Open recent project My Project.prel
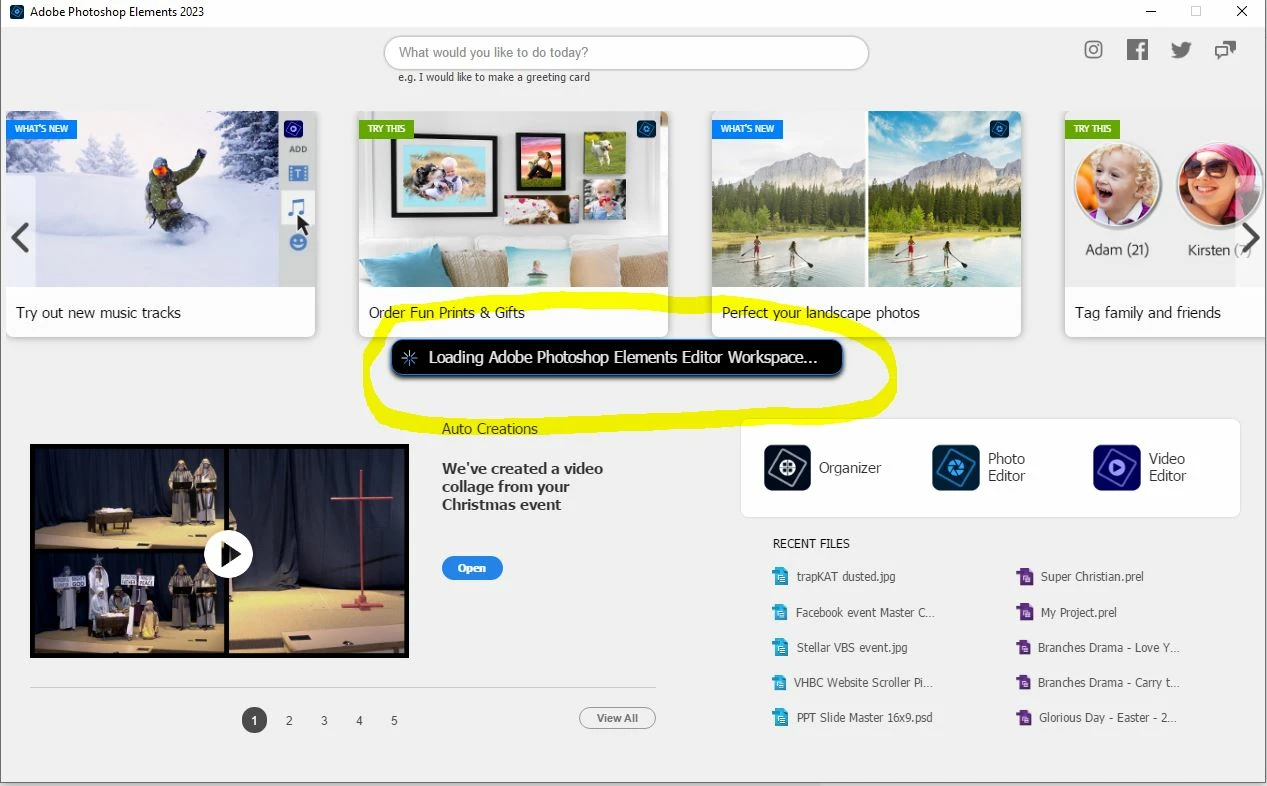 (1078, 612)
